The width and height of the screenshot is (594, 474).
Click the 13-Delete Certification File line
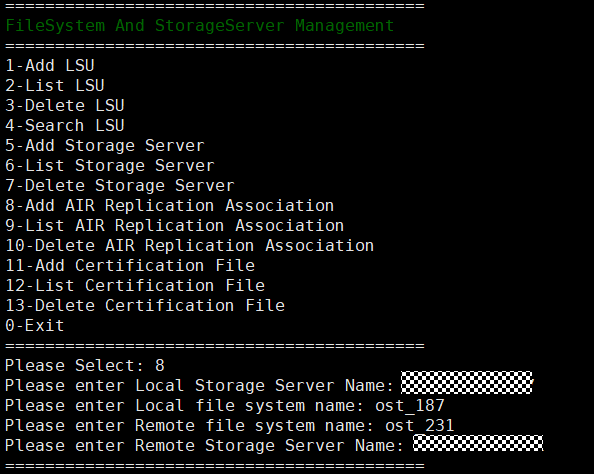click(x=145, y=306)
